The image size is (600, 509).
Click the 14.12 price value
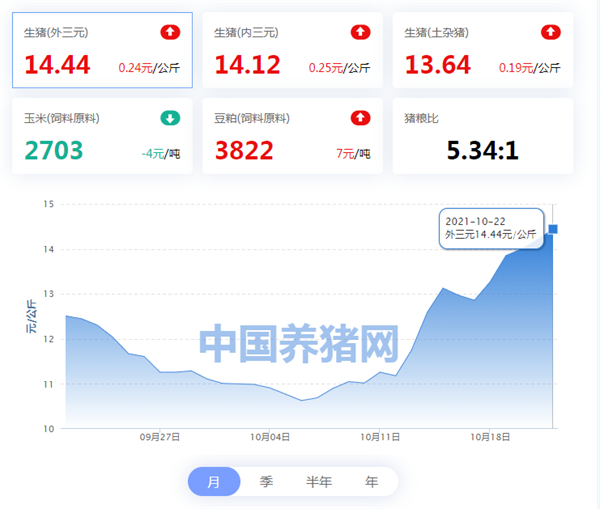coord(248,64)
